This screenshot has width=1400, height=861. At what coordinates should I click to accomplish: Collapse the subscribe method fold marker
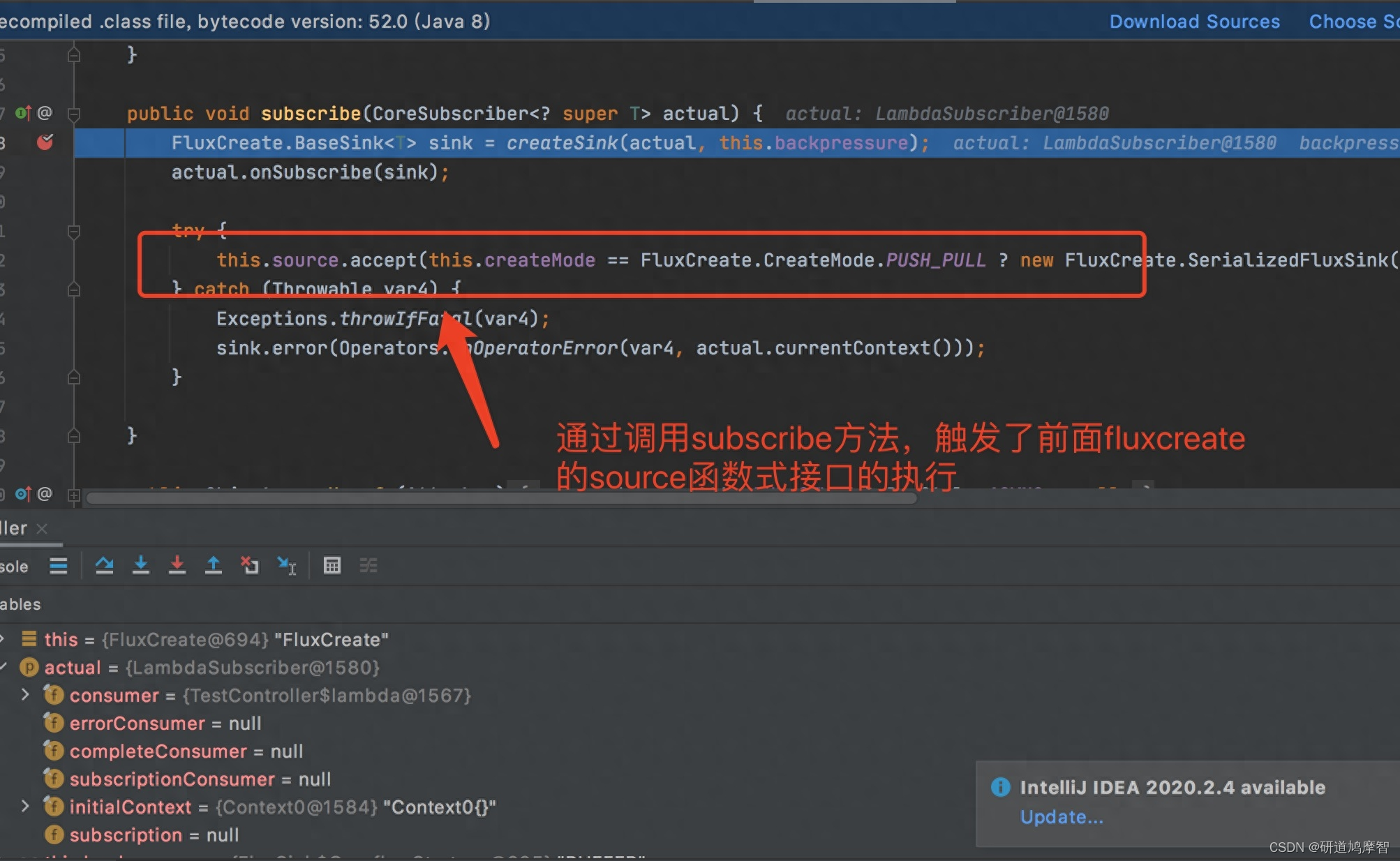point(74,113)
